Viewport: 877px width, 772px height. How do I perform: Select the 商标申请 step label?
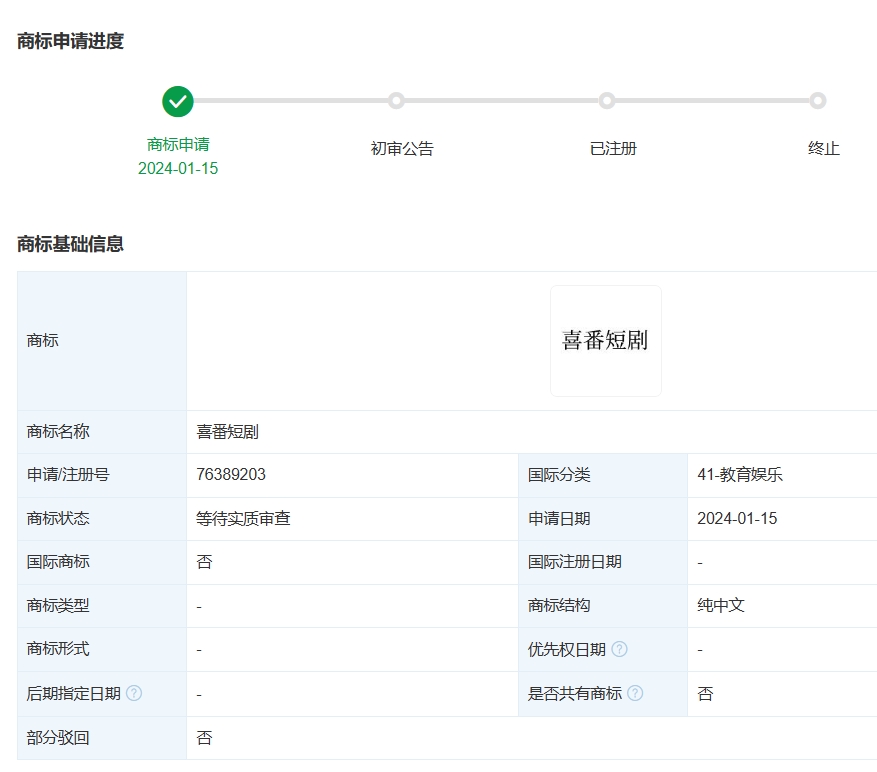[178, 144]
